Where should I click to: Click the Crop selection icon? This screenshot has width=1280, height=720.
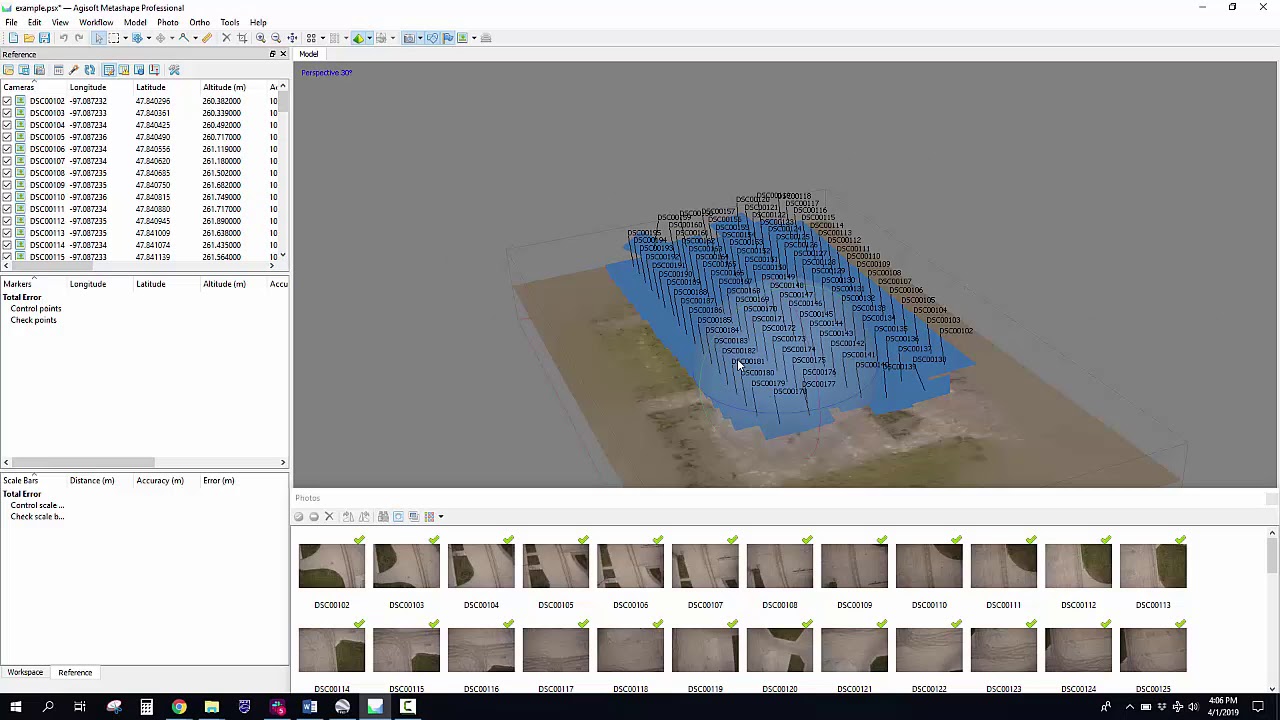[242, 38]
